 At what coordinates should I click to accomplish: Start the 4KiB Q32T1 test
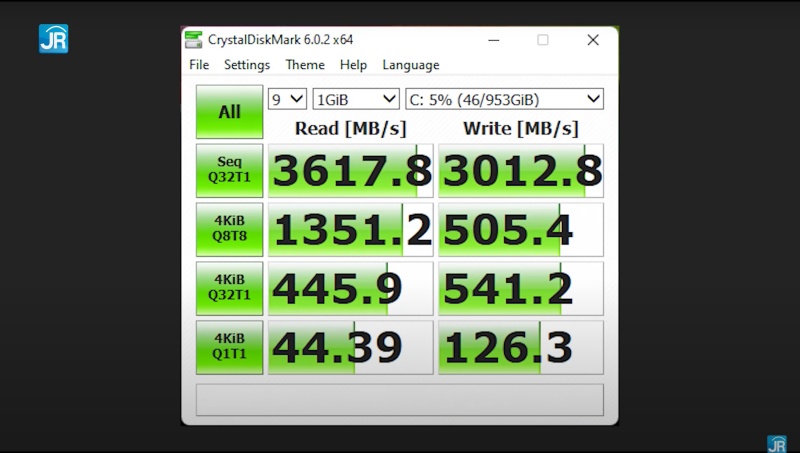click(x=230, y=288)
